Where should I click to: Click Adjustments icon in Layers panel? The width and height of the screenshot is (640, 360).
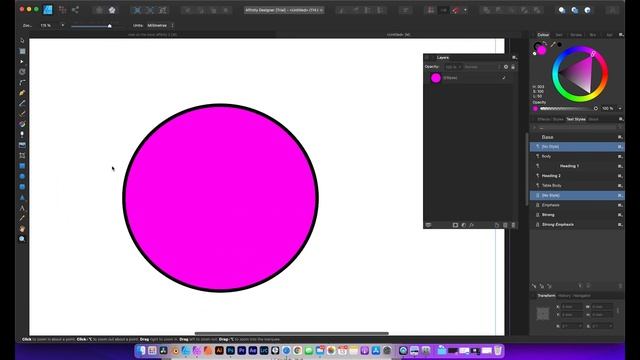click(464, 225)
